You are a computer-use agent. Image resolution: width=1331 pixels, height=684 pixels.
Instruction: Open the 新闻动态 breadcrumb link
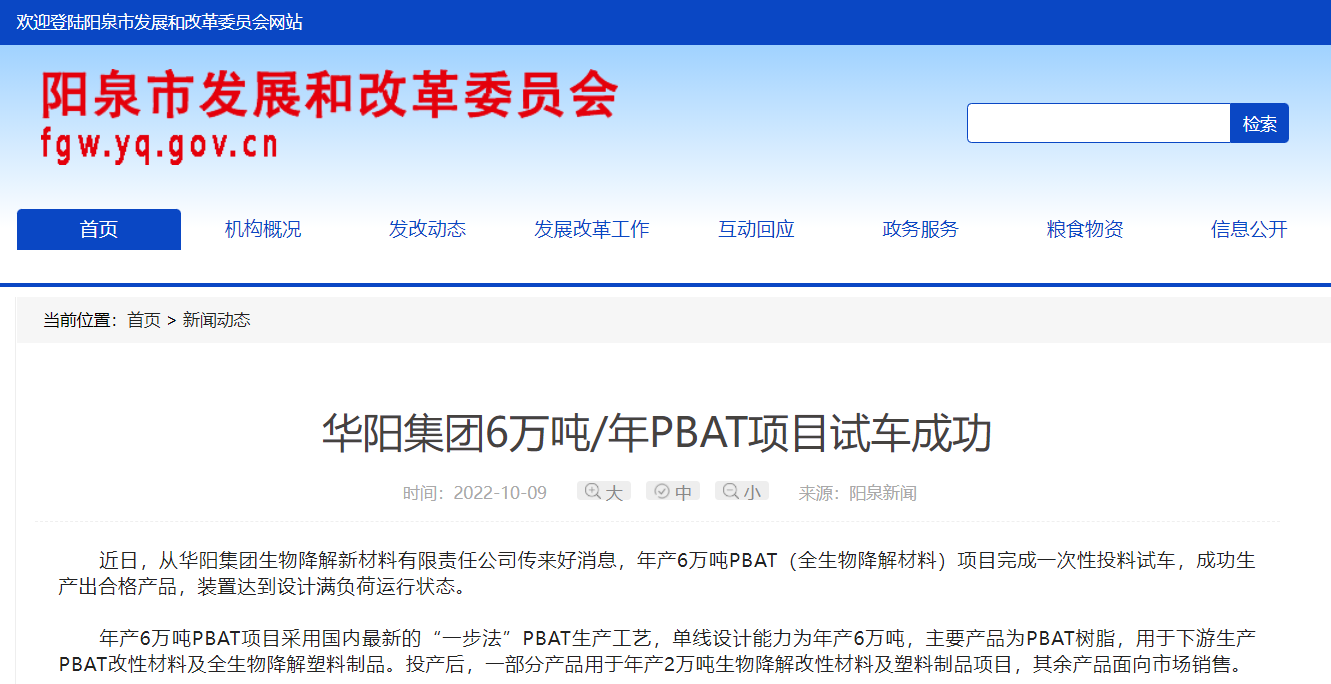[216, 320]
